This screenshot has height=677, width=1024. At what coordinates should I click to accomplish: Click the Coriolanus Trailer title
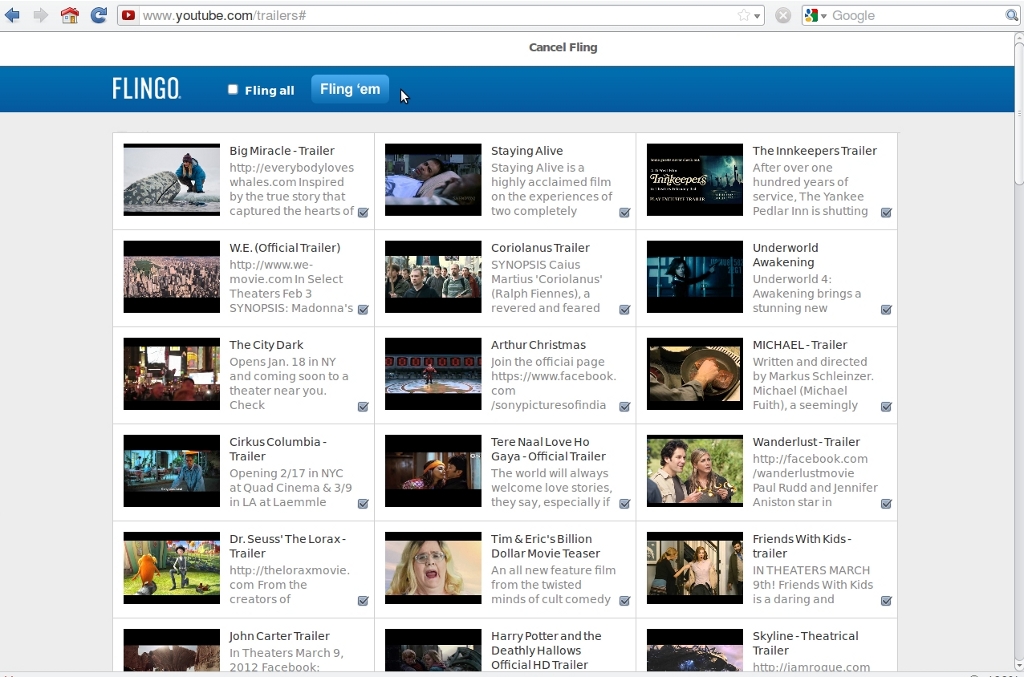pos(540,247)
